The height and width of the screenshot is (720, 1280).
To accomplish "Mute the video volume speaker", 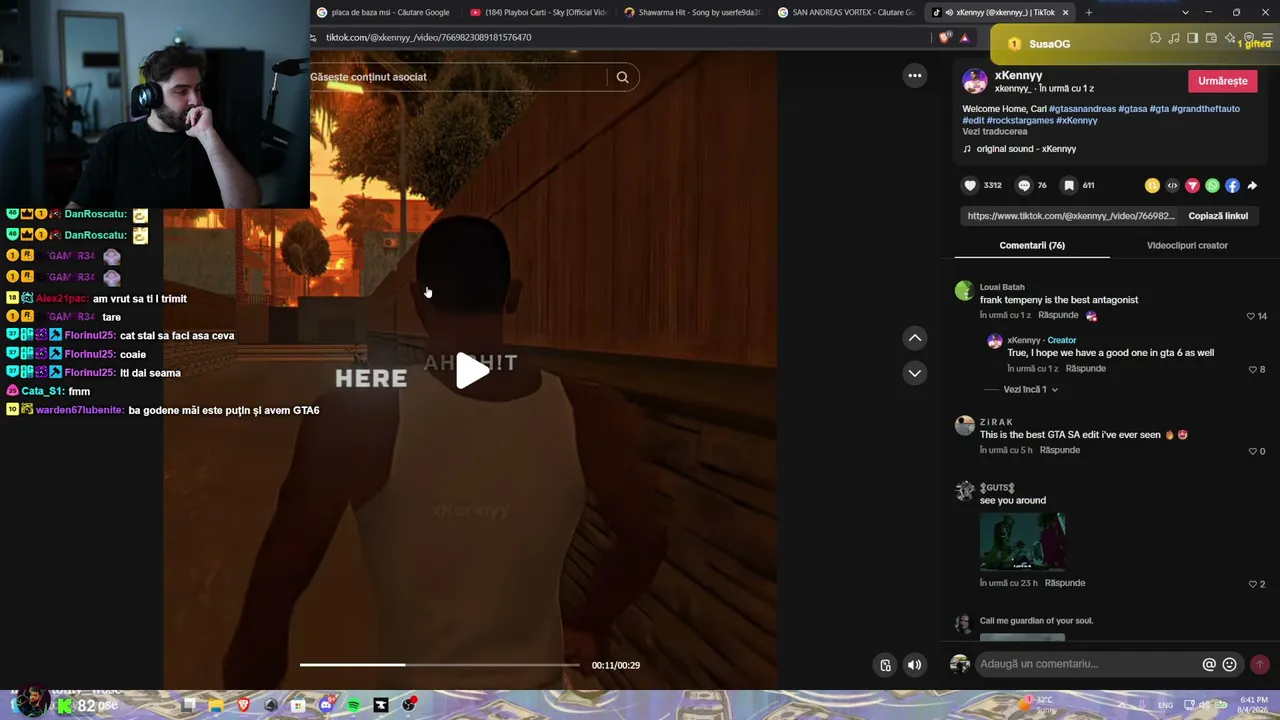I will pos(914,665).
